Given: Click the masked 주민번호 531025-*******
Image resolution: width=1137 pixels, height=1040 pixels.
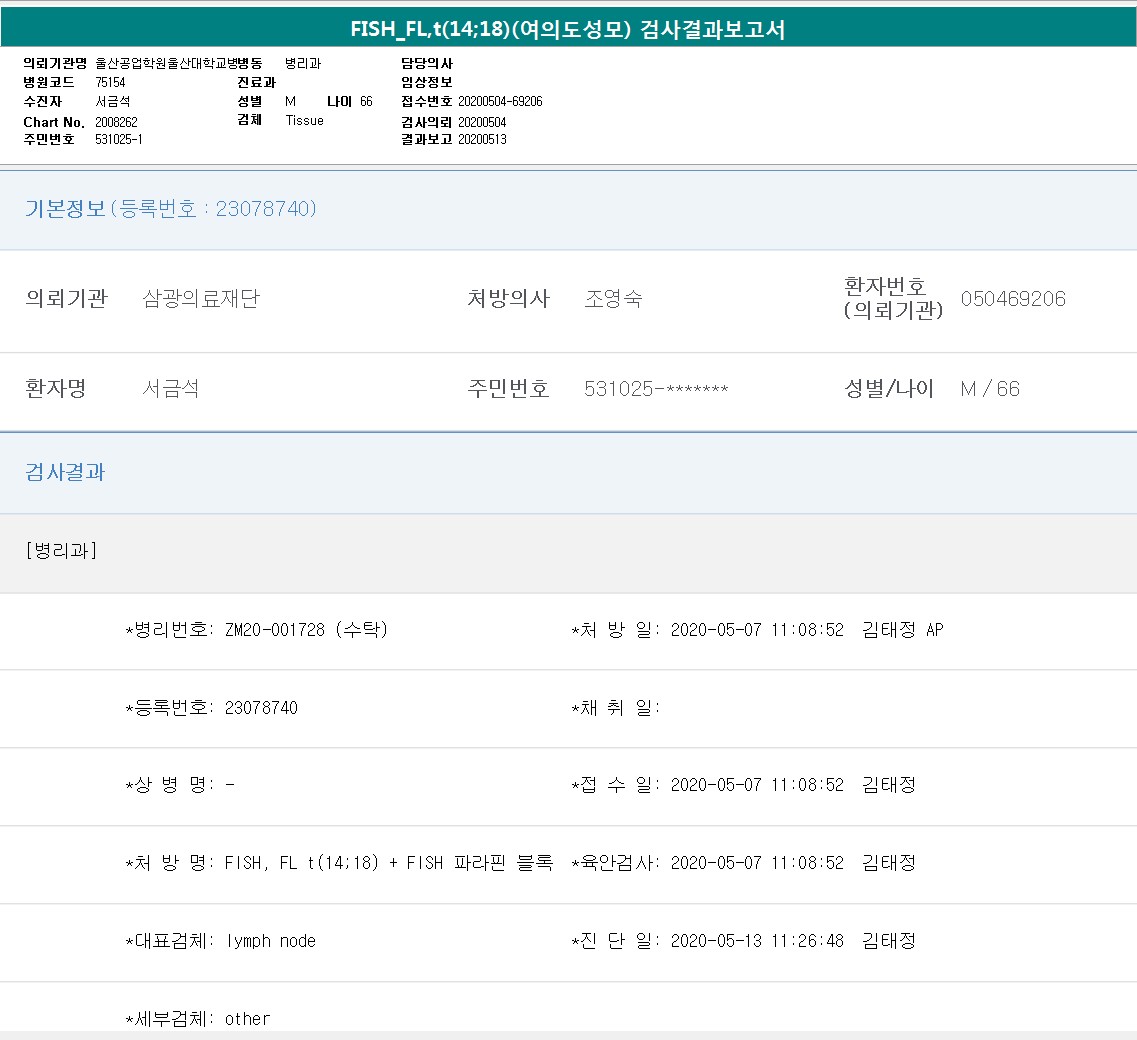Looking at the screenshot, I should pyautogui.click(x=656, y=389).
